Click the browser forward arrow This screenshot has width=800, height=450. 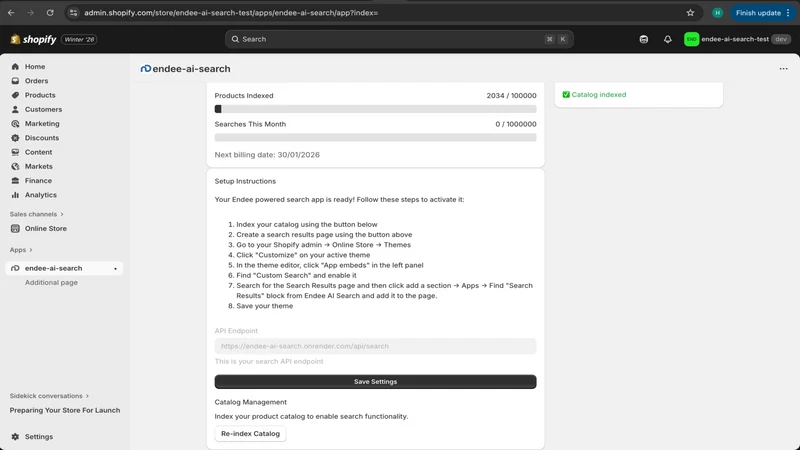[30, 13]
